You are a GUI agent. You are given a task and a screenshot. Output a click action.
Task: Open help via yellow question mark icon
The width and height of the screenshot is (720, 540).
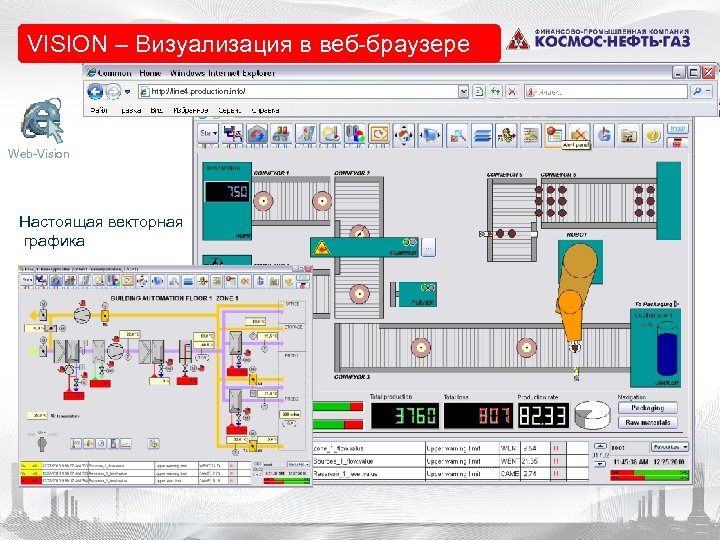click(652, 135)
